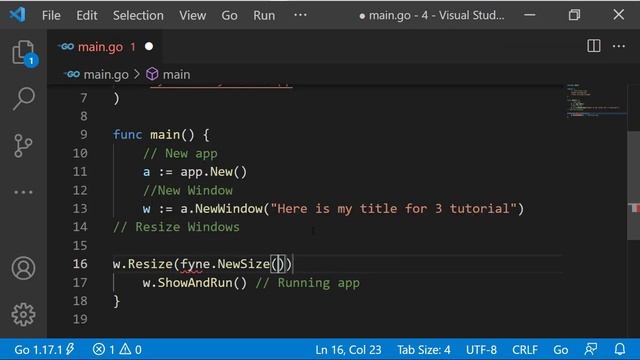
Task: Click the "func" keyword on line 9
Action: tap(127, 135)
